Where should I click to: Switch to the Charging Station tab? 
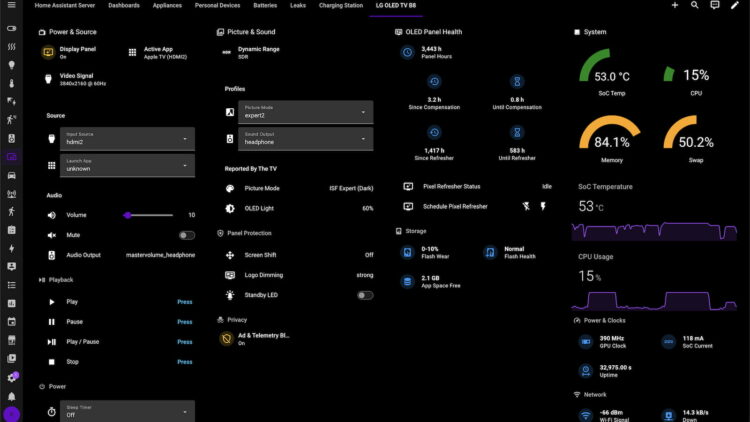pos(341,5)
